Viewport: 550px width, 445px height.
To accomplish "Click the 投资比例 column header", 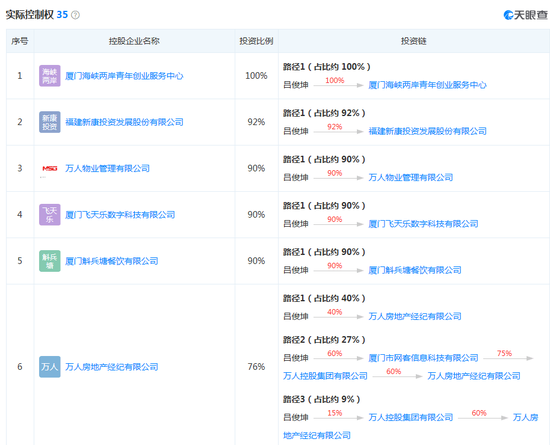I will (256, 41).
